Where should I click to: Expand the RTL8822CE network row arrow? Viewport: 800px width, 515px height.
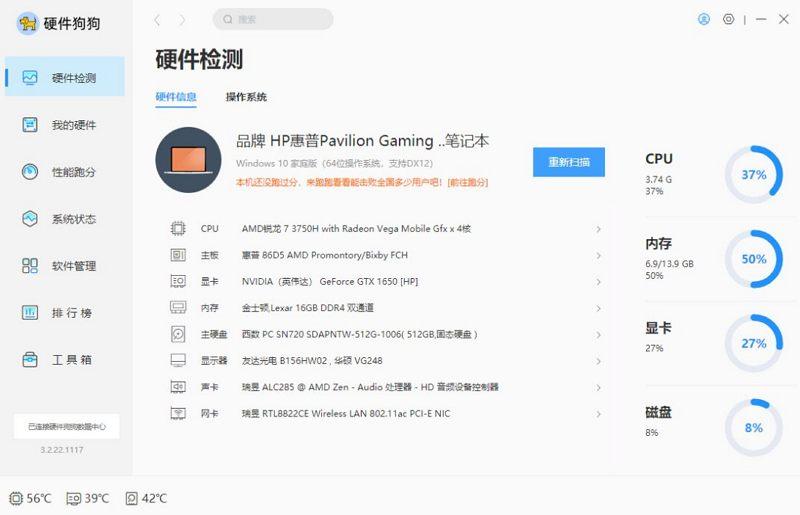coord(598,414)
